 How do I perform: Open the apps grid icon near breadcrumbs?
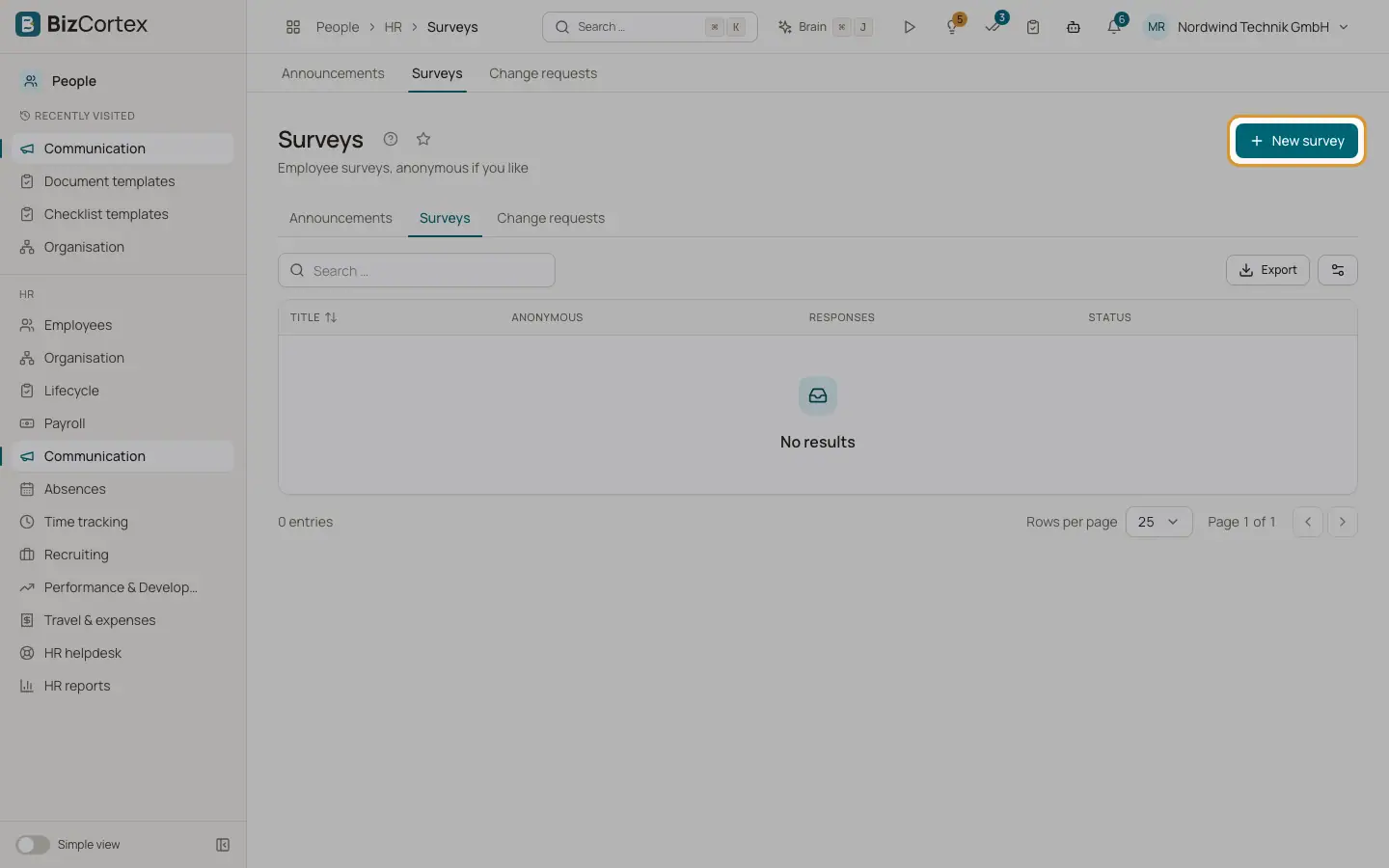(293, 27)
